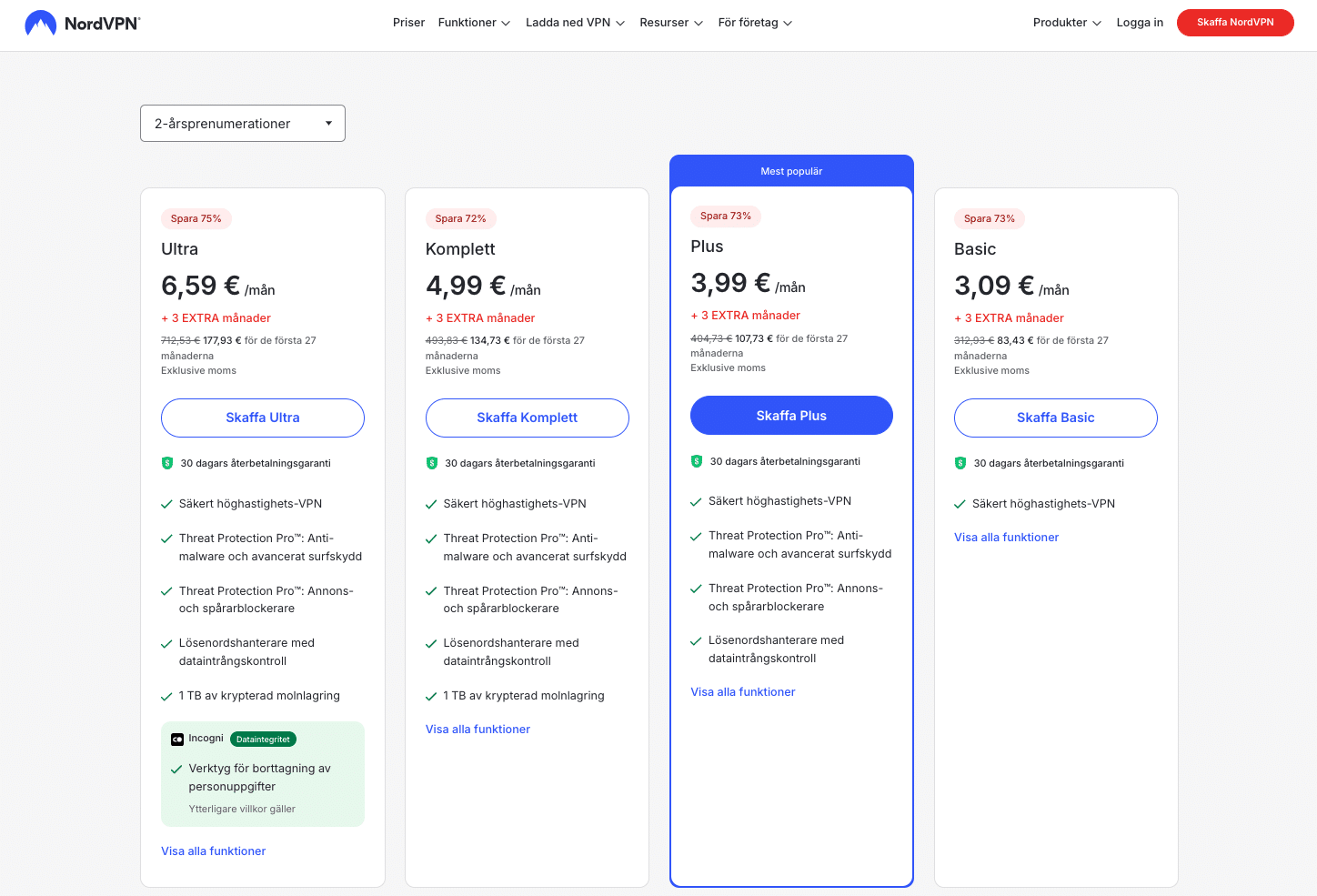Click the checkmark beside Verktyg för borttagning av personuppgifter
Image resolution: width=1317 pixels, height=896 pixels.
coord(176,770)
